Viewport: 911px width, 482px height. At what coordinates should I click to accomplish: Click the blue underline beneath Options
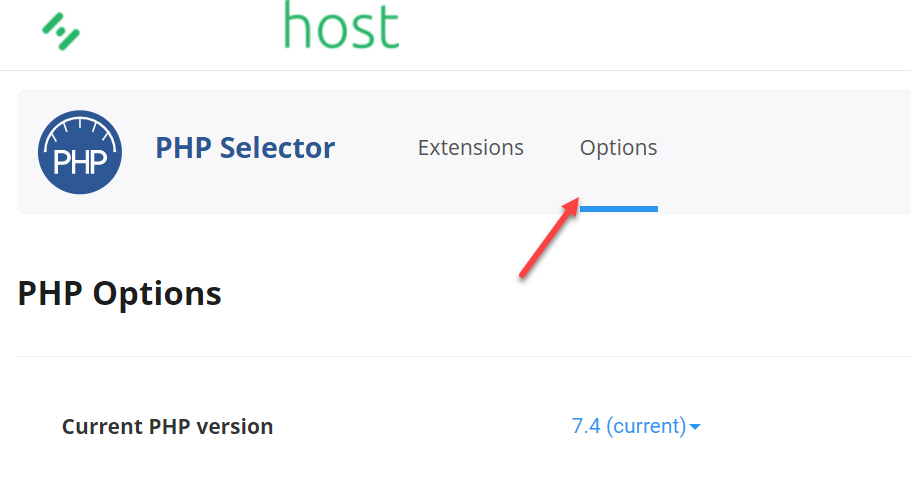click(x=619, y=208)
